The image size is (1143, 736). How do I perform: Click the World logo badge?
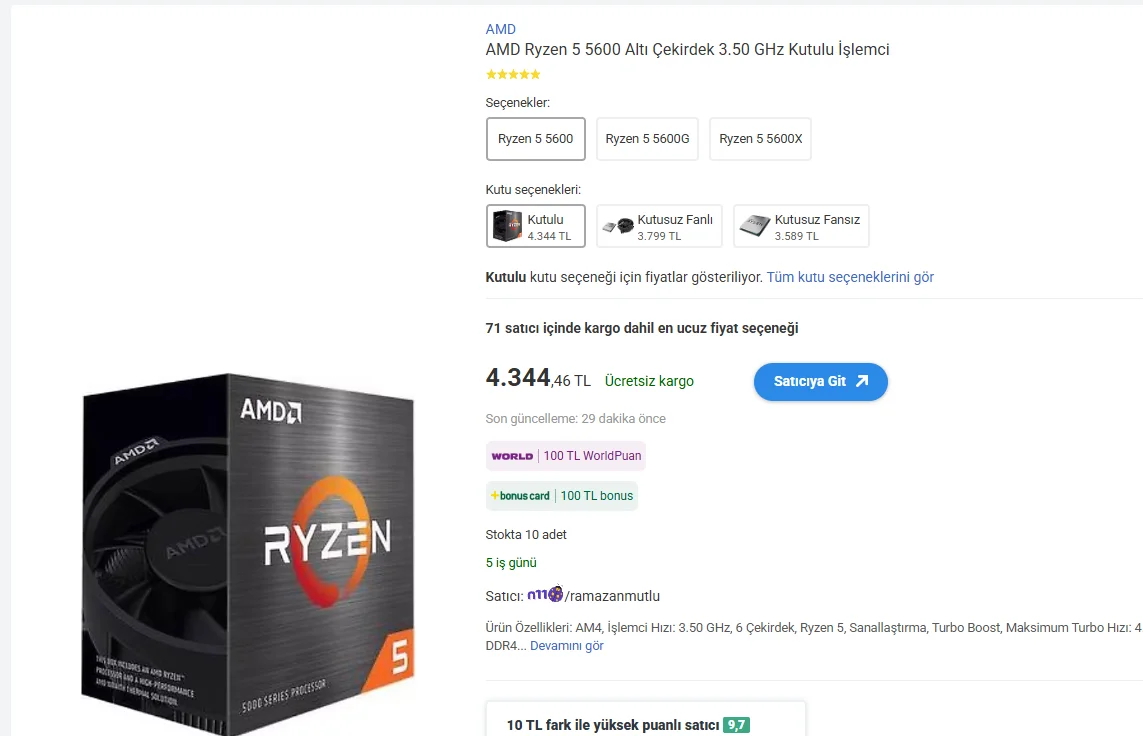[512, 456]
